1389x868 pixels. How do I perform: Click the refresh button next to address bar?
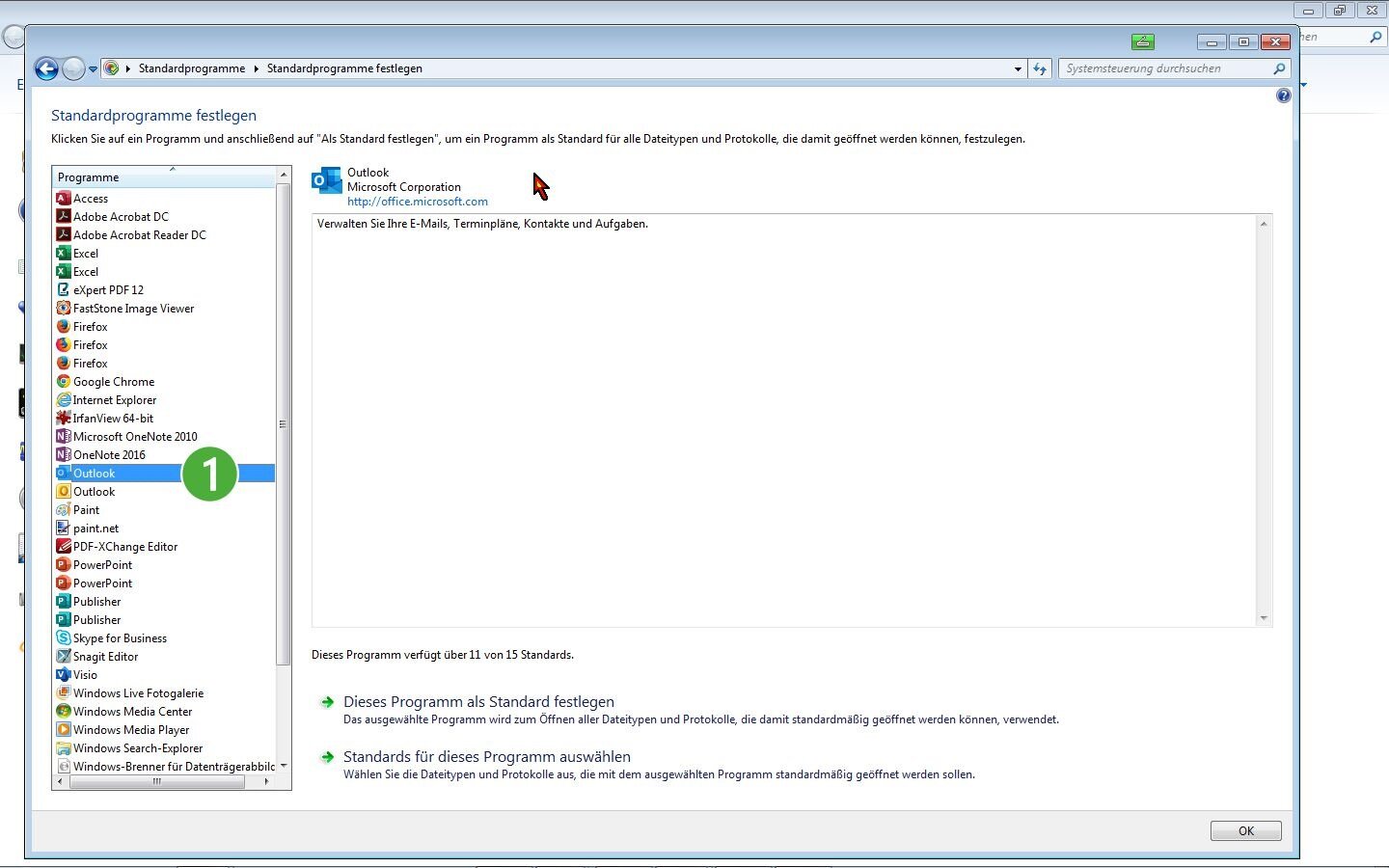tap(1039, 68)
